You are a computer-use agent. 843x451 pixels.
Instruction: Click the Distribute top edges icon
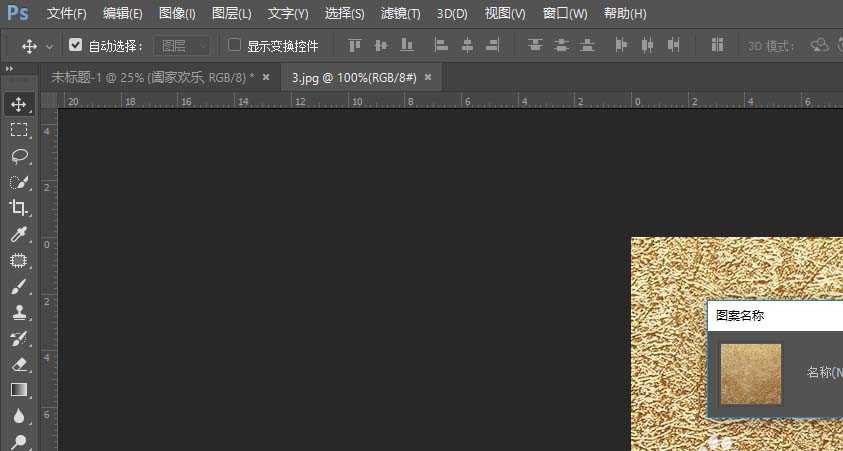pyautogui.click(x=534, y=46)
